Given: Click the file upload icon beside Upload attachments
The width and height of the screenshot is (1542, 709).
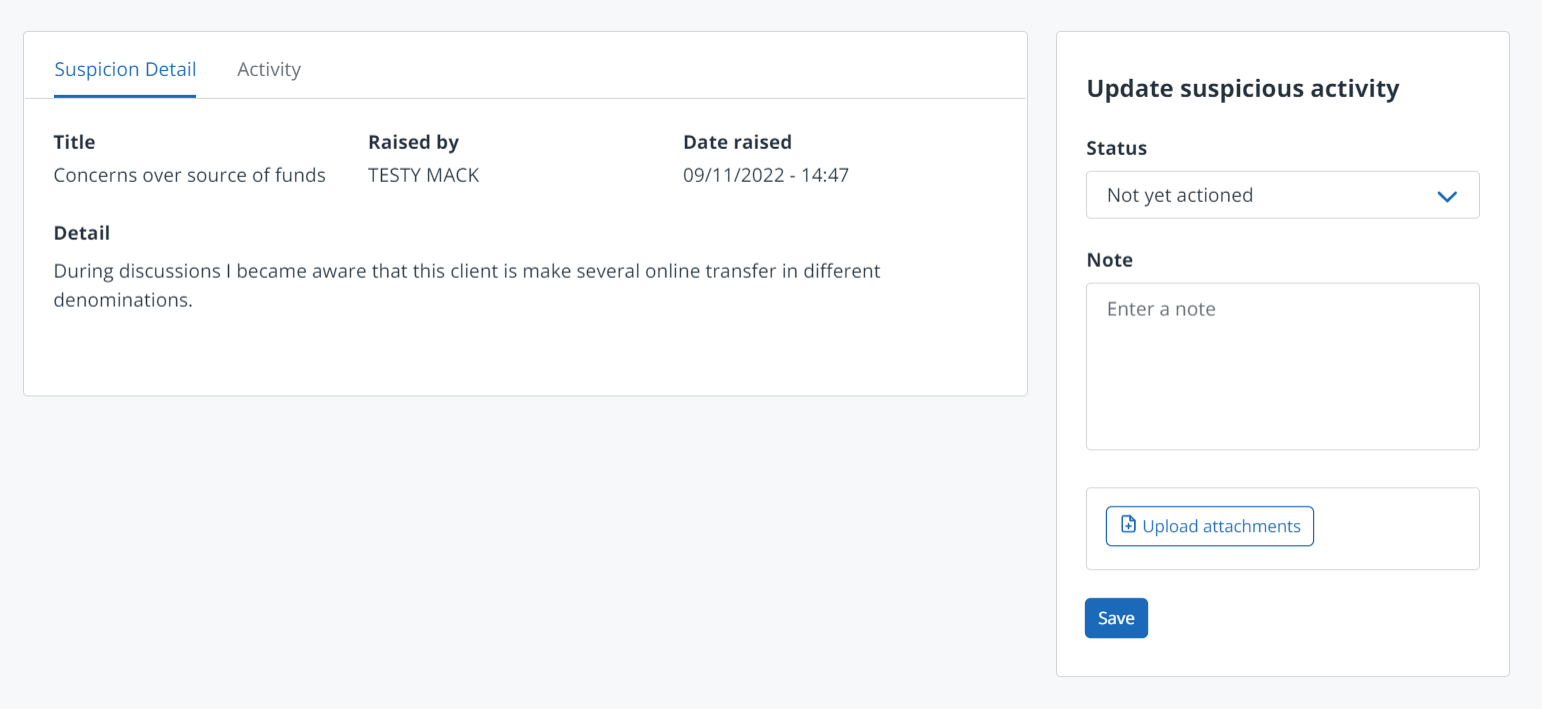Looking at the screenshot, I should [x=1128, y=525].
